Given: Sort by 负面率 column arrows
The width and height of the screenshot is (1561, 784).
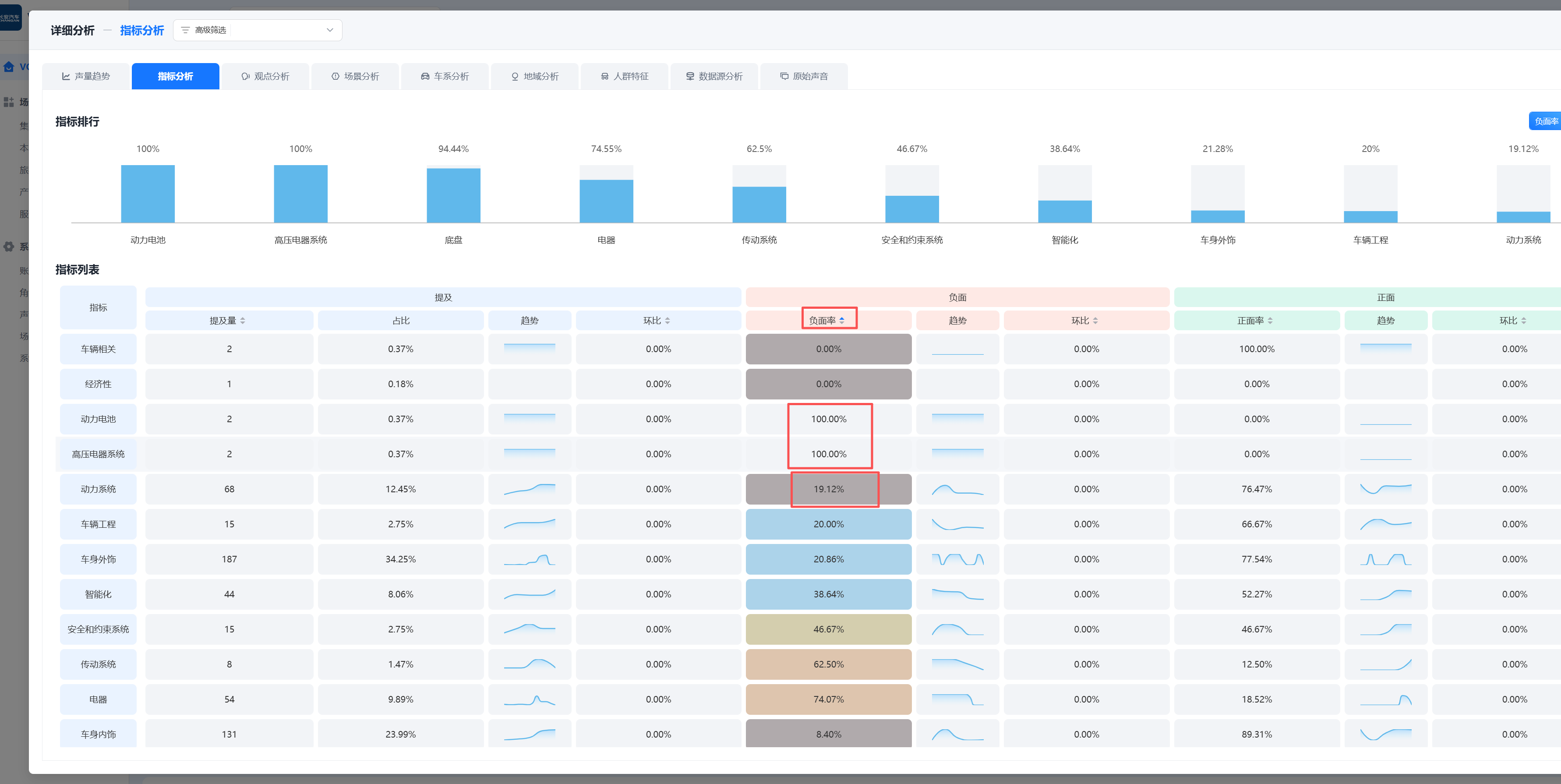Looking at the screenshot, I should (x=842, y=321).
